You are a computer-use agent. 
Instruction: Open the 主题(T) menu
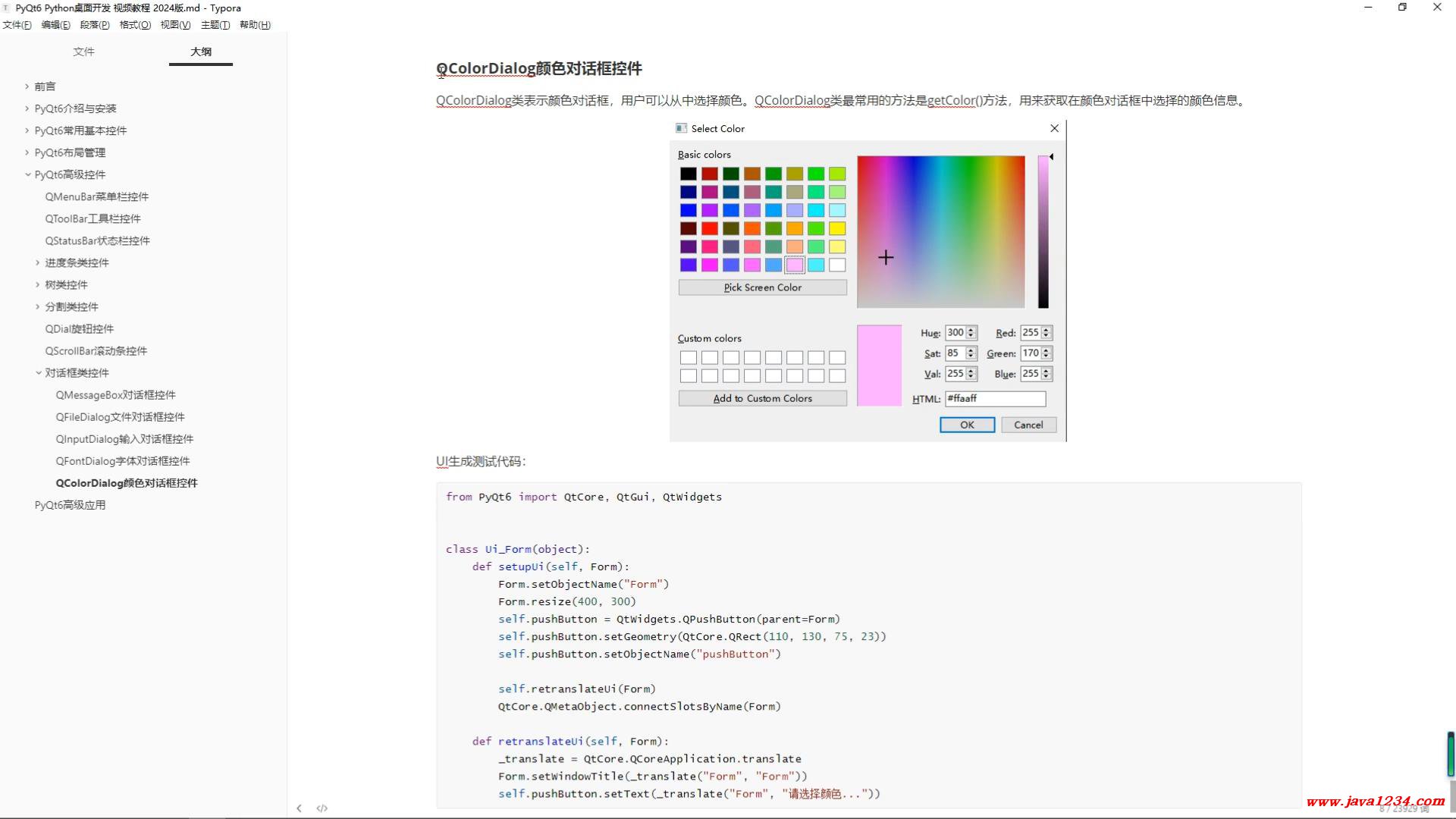point(215,25)
